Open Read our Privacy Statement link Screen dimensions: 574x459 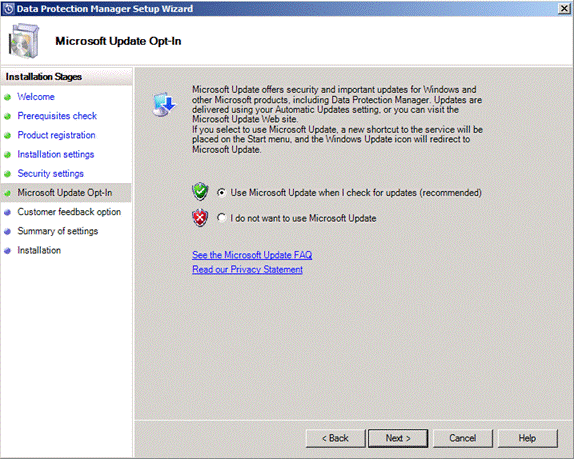point(247,269)
